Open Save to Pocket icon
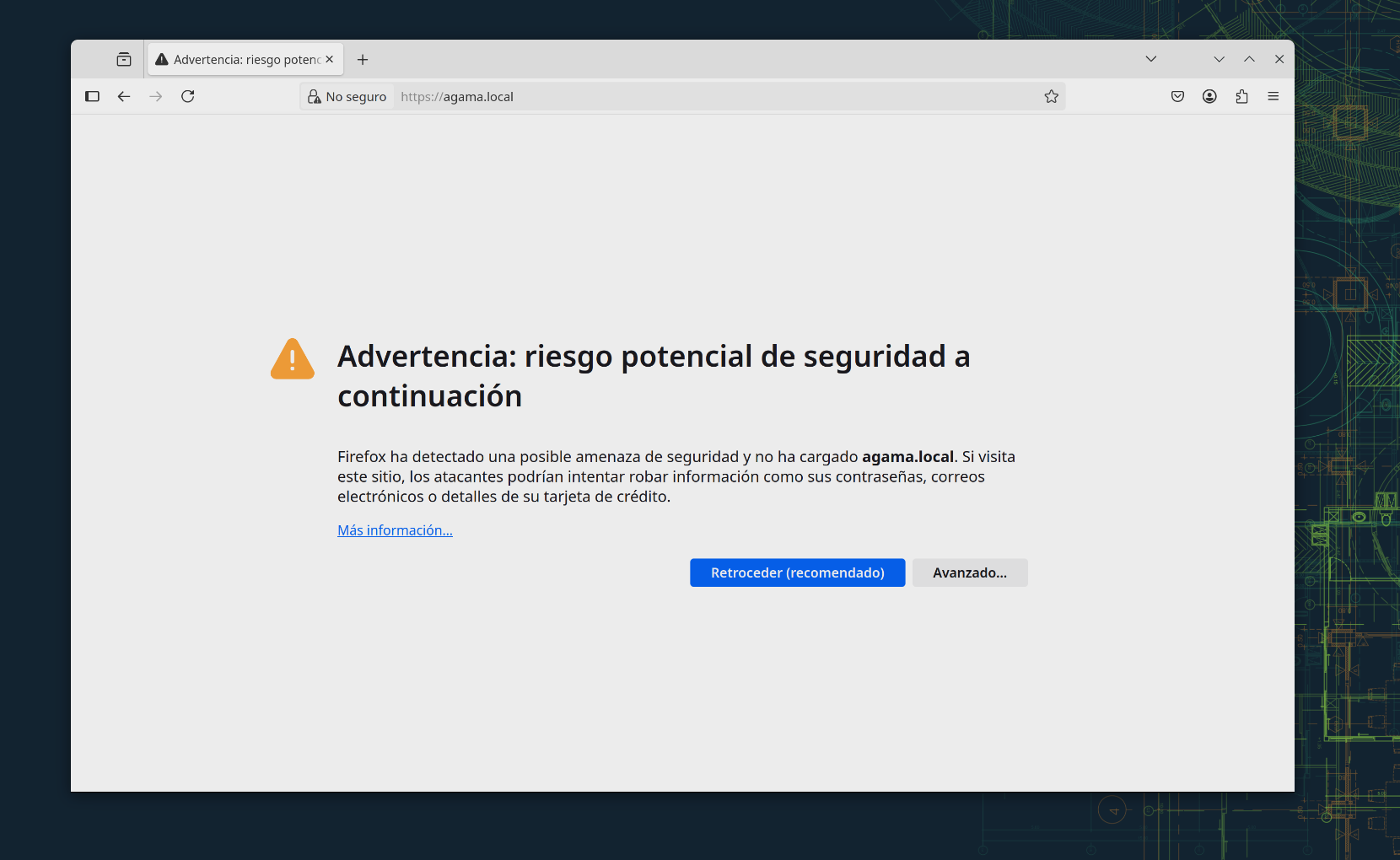Viewport: 1400px width, 860px height. point(1177,97)
